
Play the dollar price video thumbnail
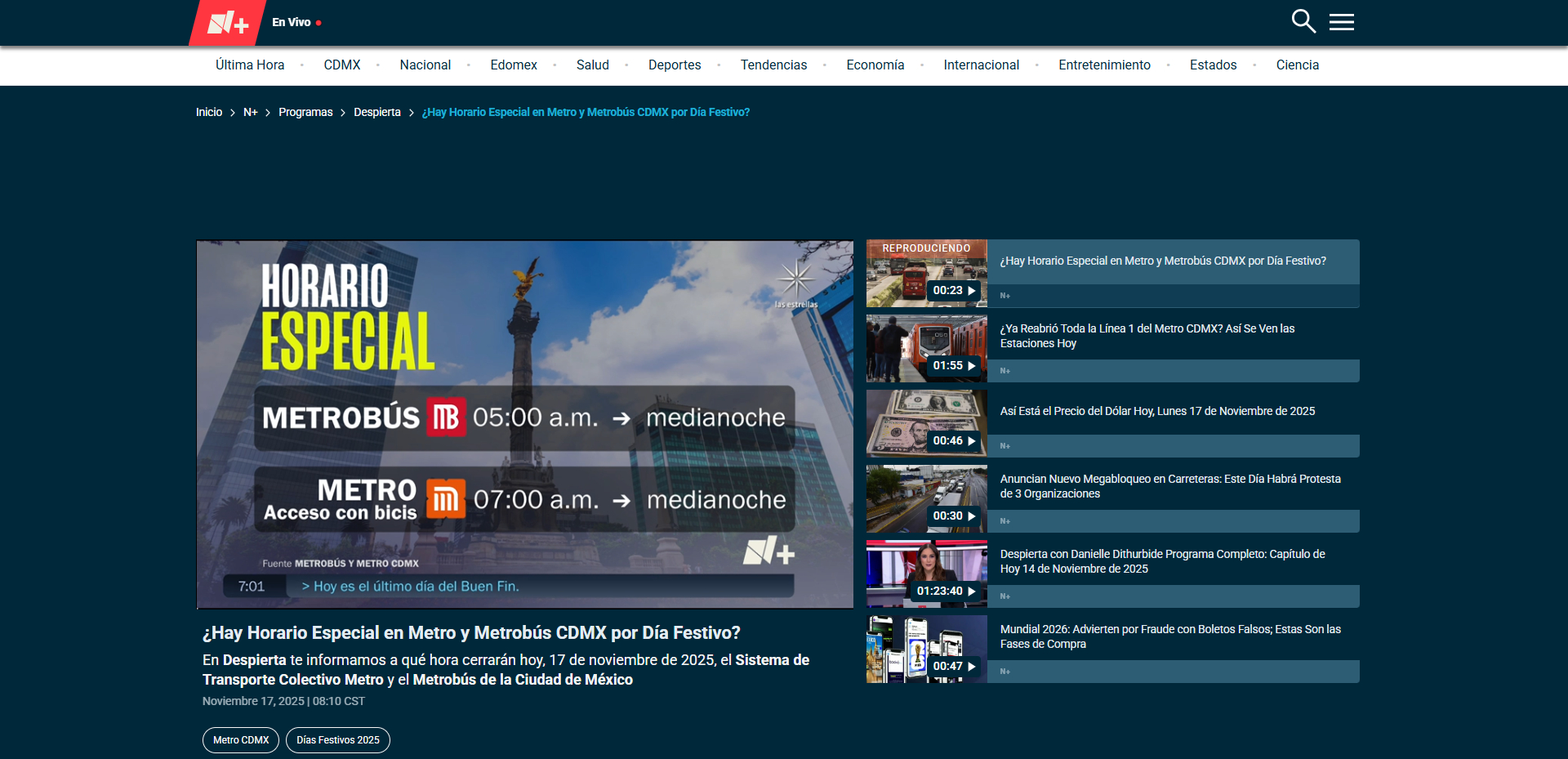coord(927,423)
